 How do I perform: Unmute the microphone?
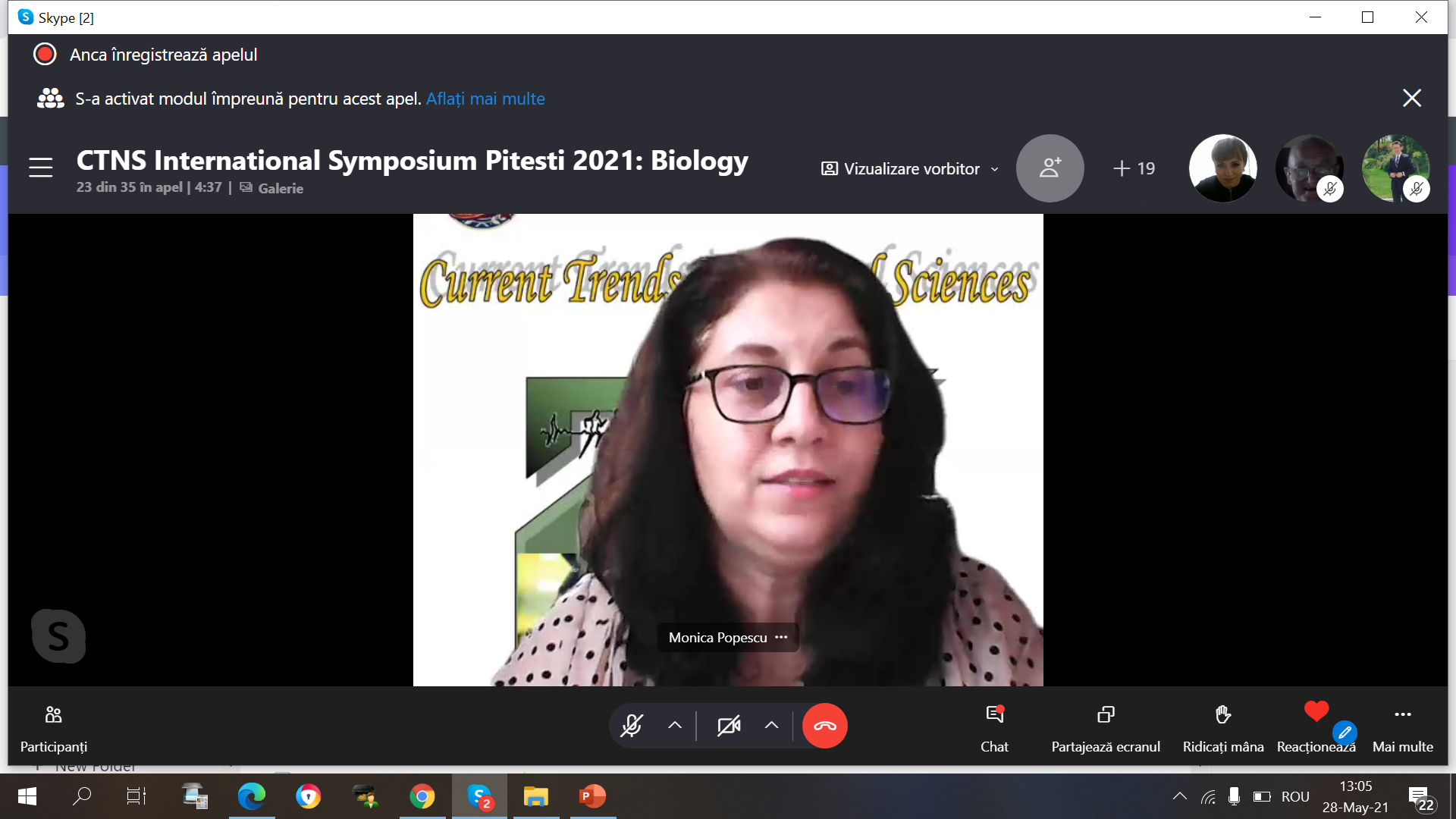click(632, 726)
